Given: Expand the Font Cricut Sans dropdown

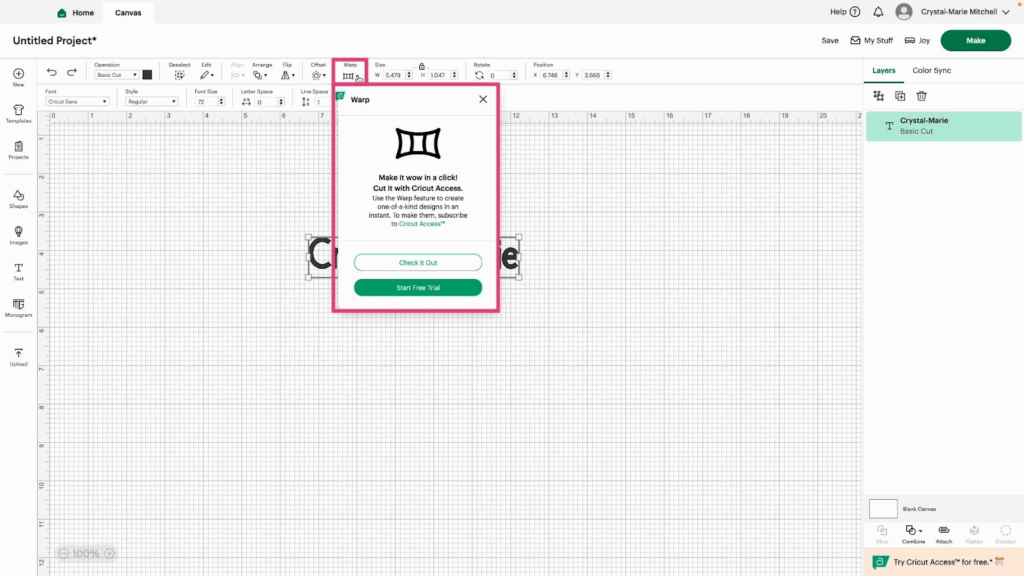Looking at the screenshot, I should click(77, 102).
